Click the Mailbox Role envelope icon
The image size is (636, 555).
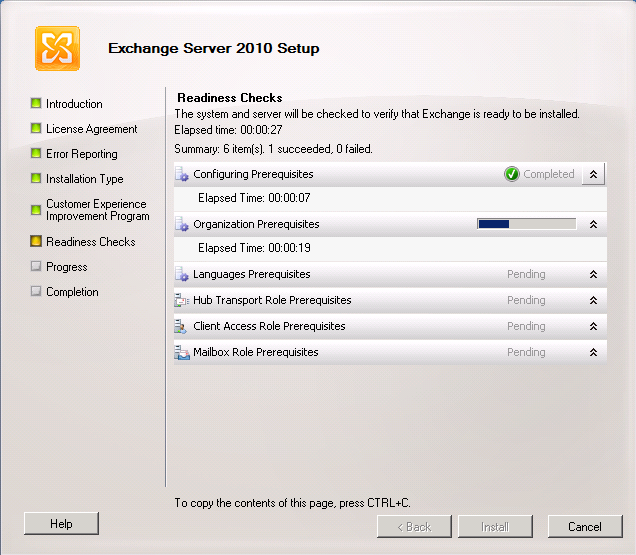click(182, 352)
